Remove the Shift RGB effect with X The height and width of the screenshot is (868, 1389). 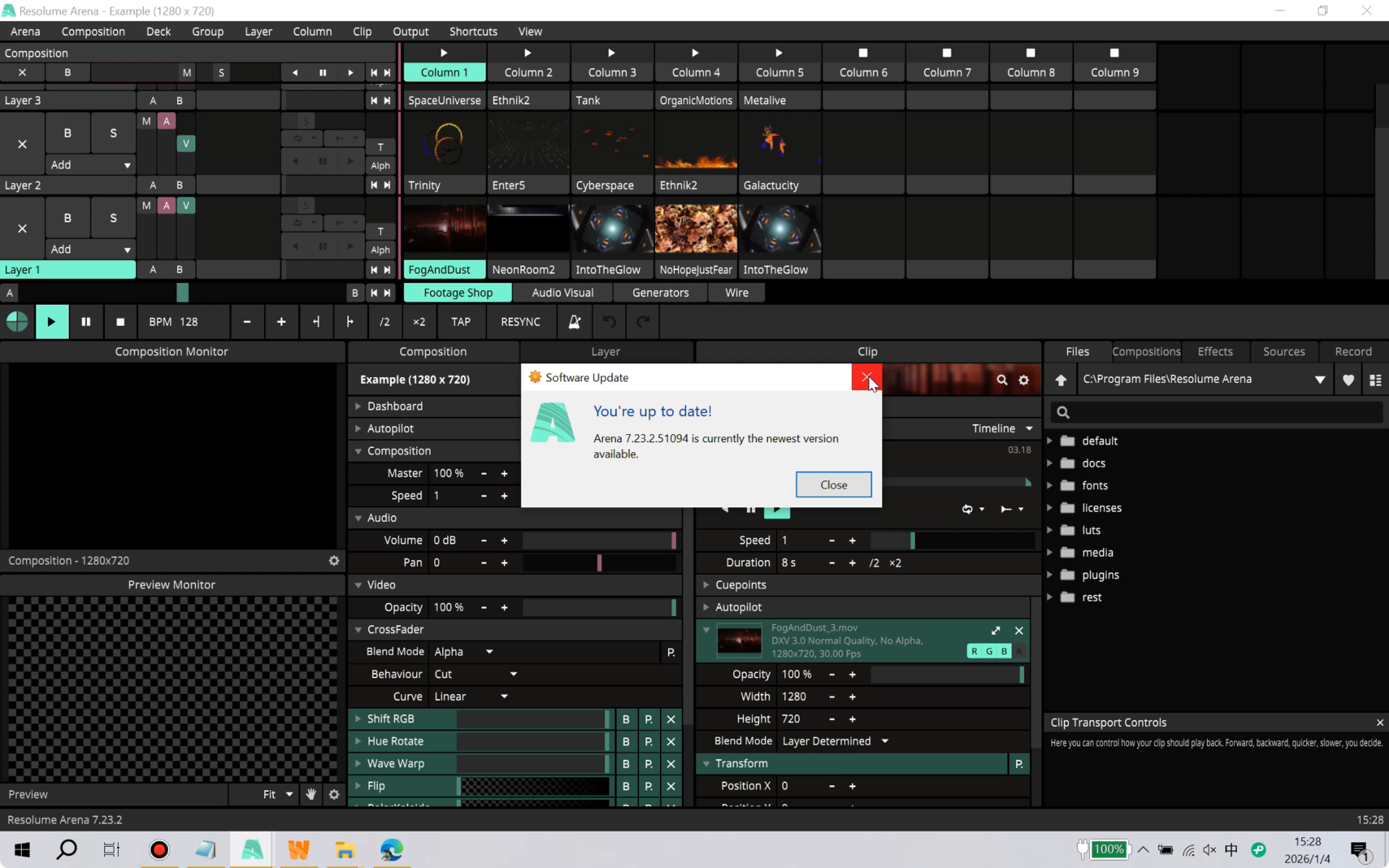[x=671, y=719]
